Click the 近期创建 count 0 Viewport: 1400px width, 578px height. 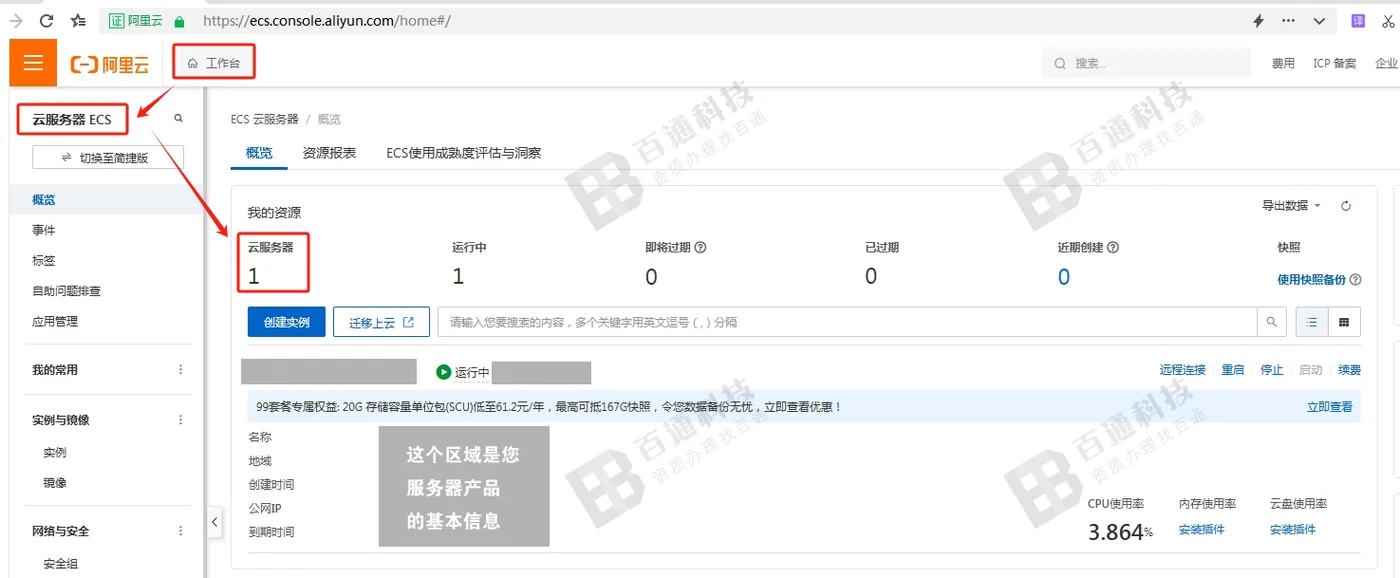pyautogui.click(x=1064, y=277)
